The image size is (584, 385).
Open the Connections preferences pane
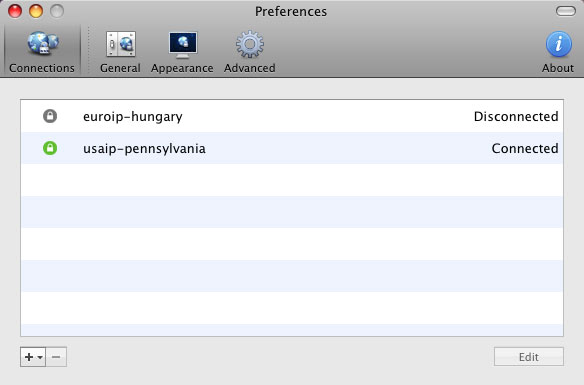[42, 51]
